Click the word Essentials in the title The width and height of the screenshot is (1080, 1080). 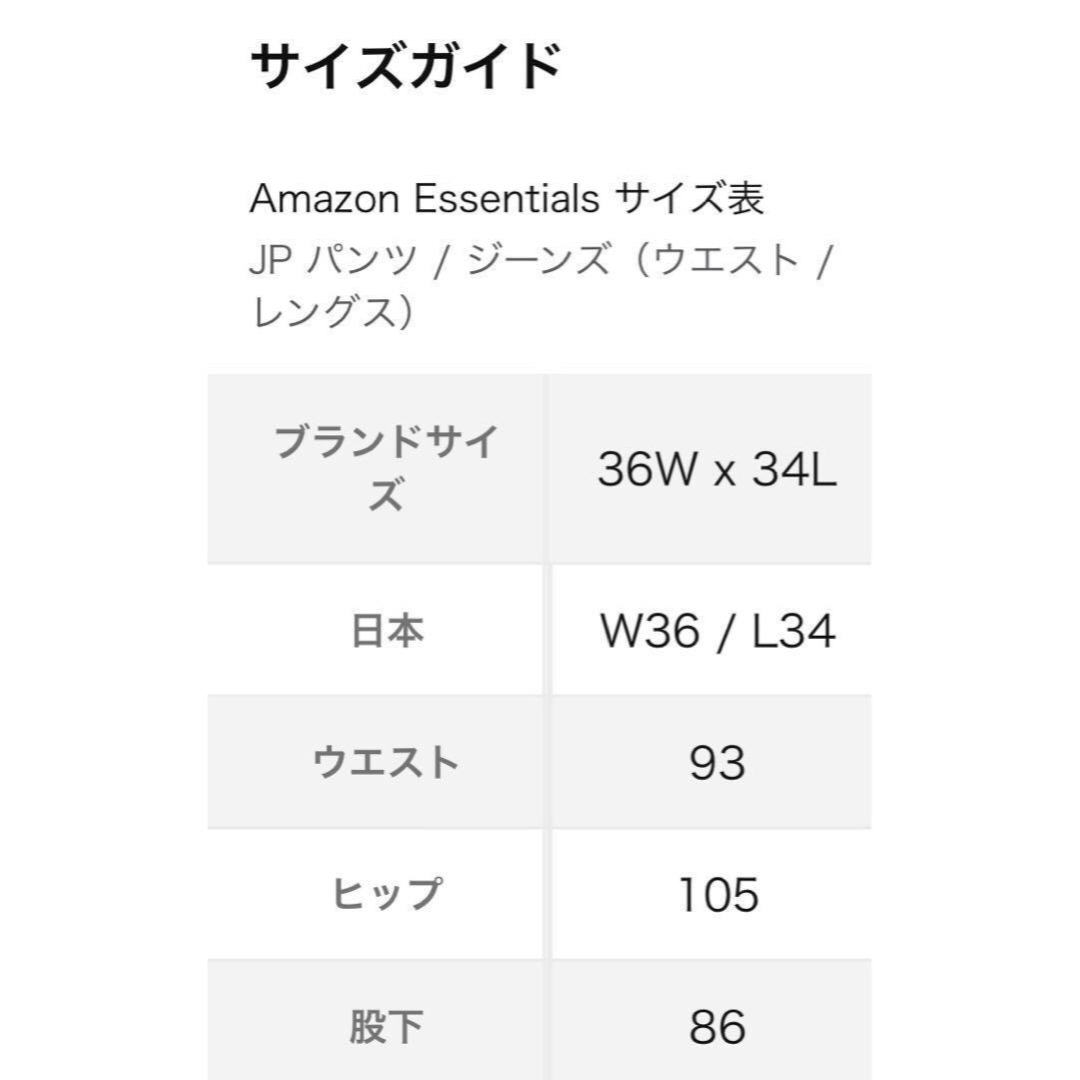[507, 199]
